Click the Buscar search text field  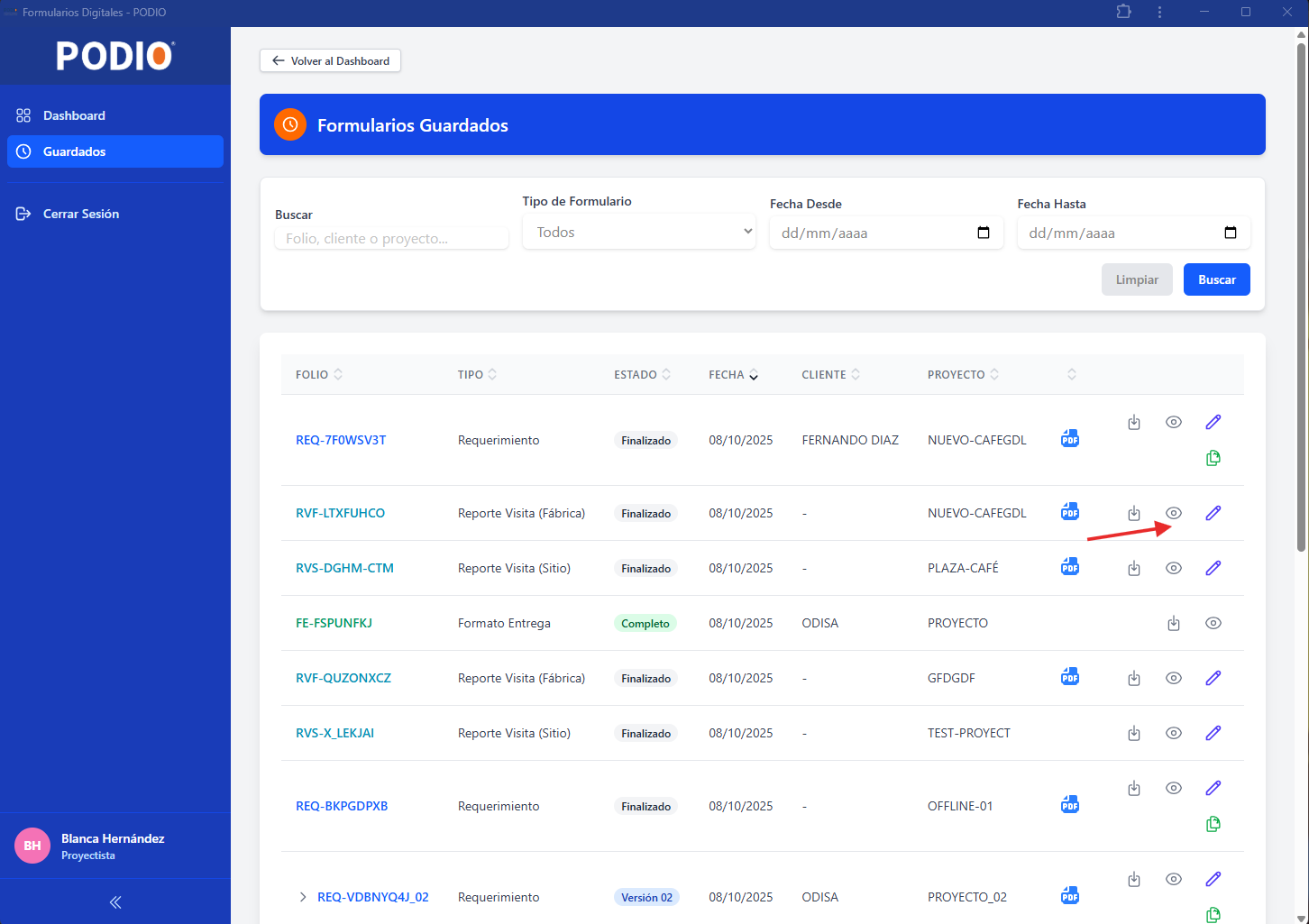pos(391,238)
